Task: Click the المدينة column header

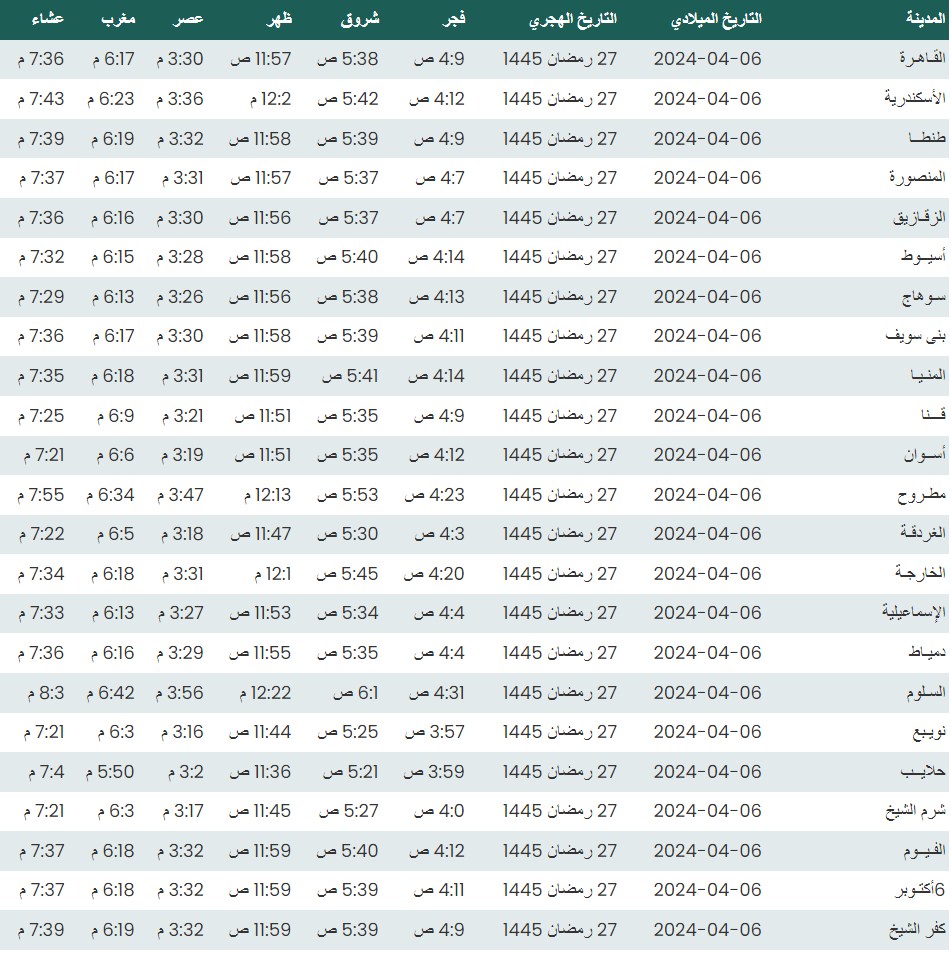Action: coord(911,19)
